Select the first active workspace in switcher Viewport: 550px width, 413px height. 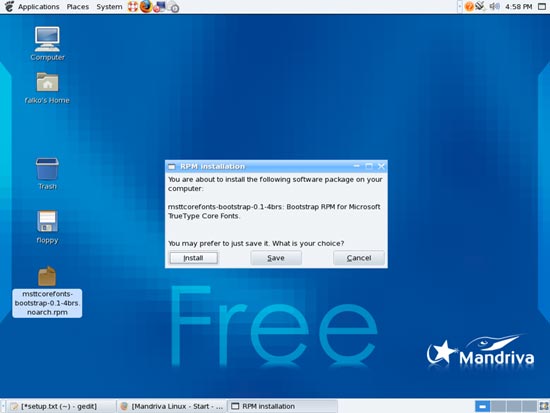pos(483,406)
